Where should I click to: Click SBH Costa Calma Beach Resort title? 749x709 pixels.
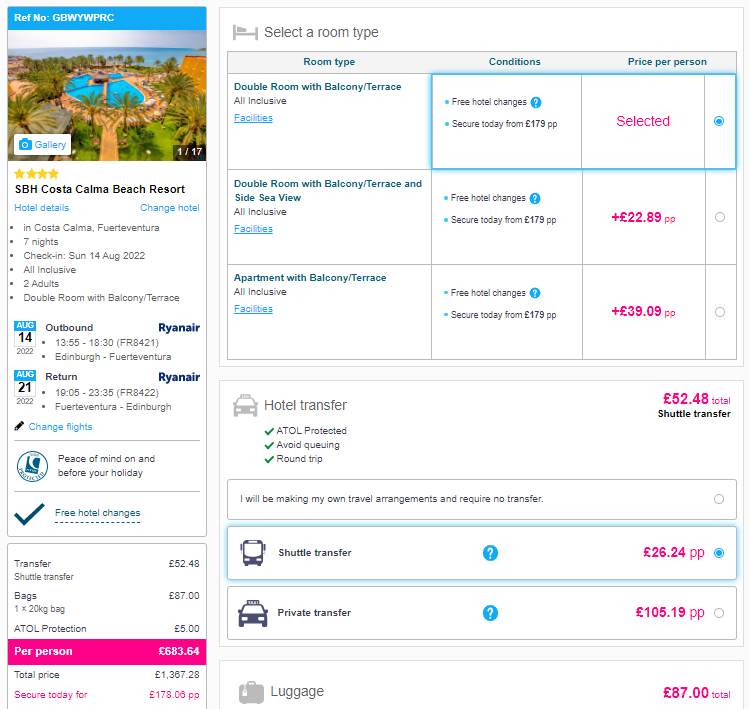click(x=100, y=189)
